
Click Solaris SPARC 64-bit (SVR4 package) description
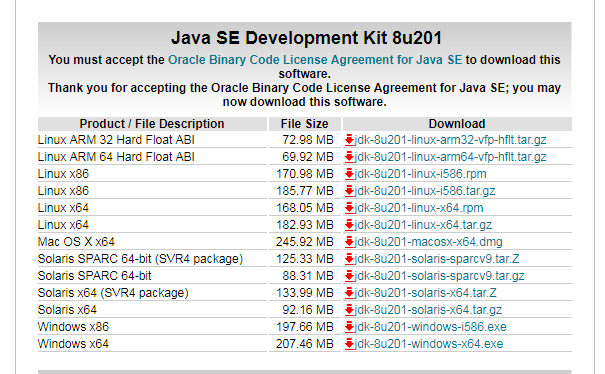click(x=140, y=259)
